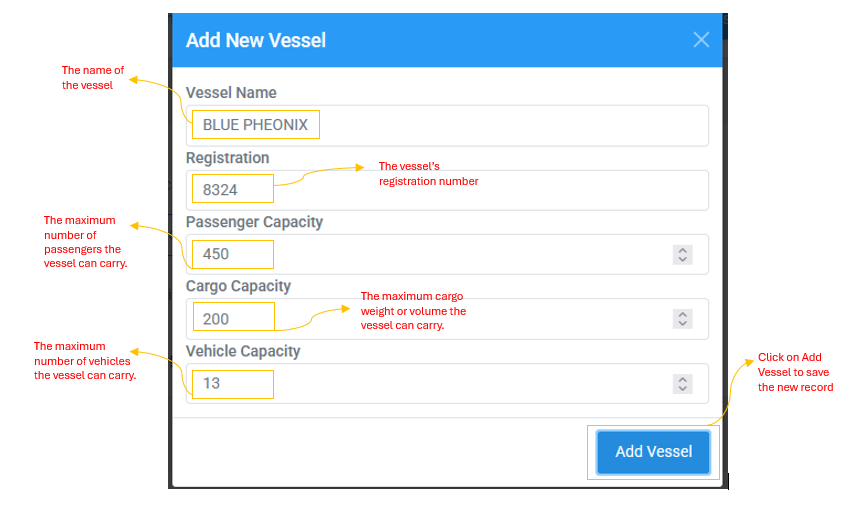The width and height of the screenshot is (850, 508).
Task: Close the Add New Vessel dialog
Action: pyautogui.click(x=701, y=40)
